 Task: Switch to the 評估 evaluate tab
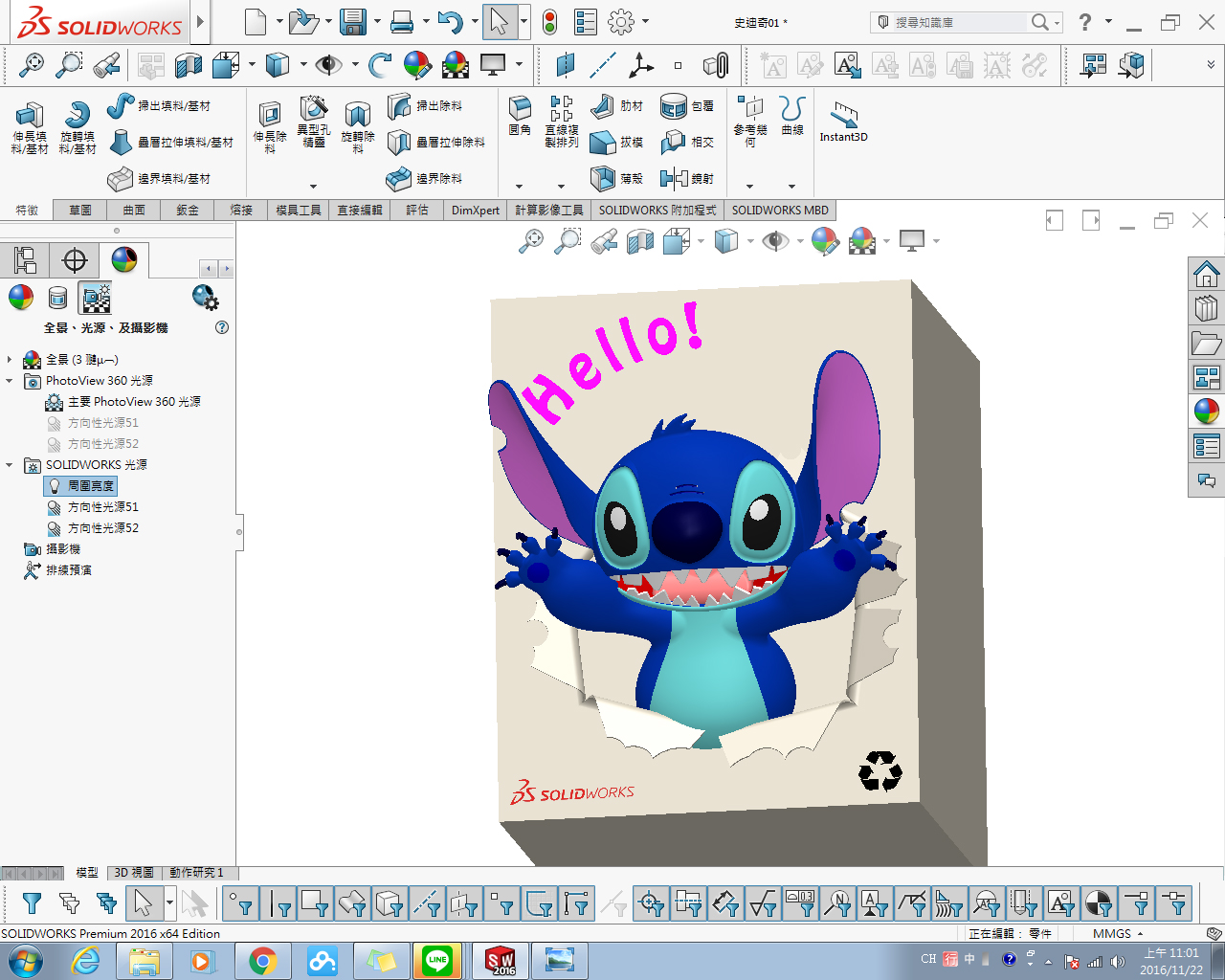tap(417, 210)
